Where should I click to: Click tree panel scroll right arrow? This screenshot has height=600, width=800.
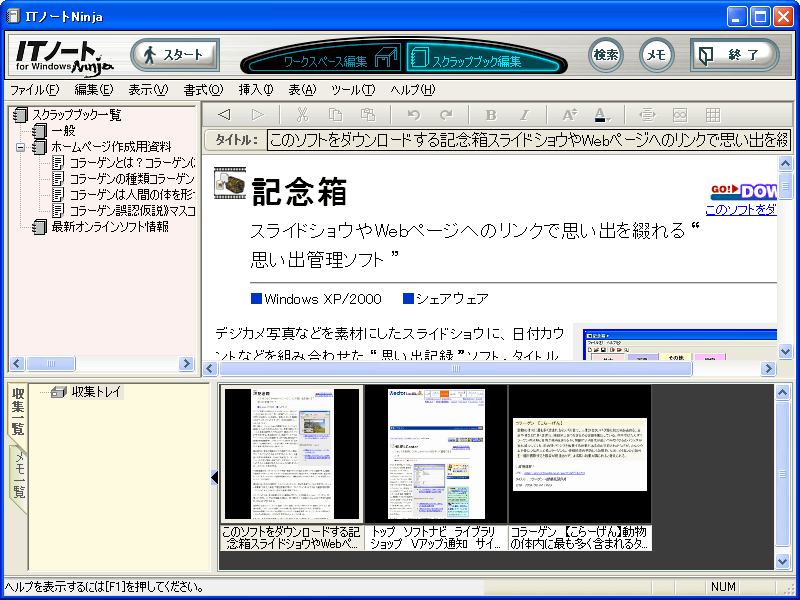[186, 363]
